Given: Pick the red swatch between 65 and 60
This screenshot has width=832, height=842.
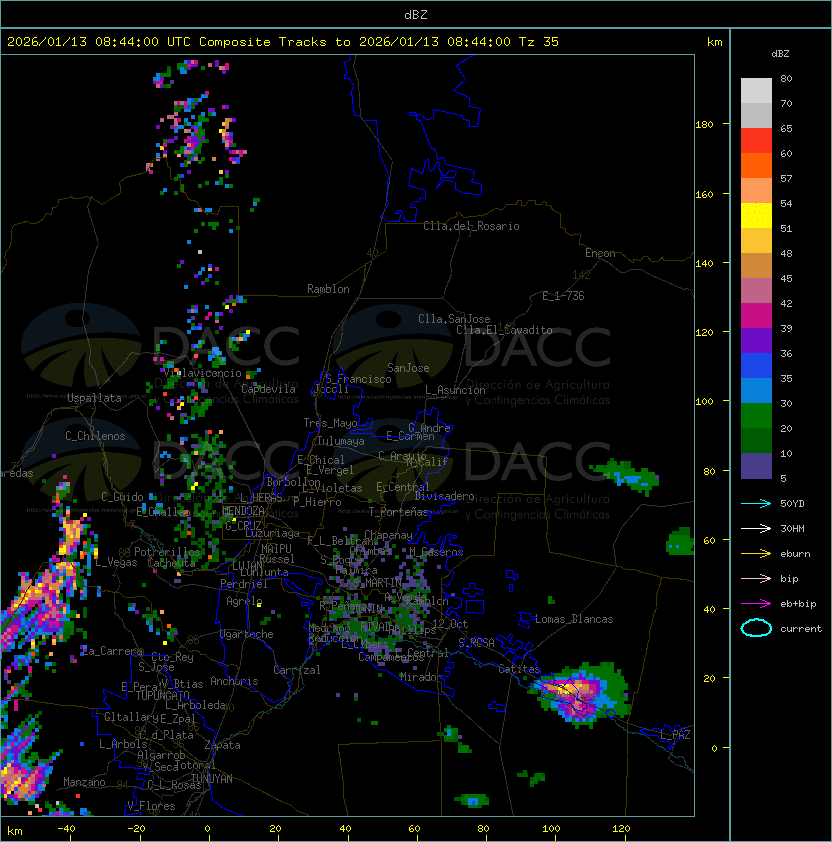Looking at the screenshot, I should [756, 140].
